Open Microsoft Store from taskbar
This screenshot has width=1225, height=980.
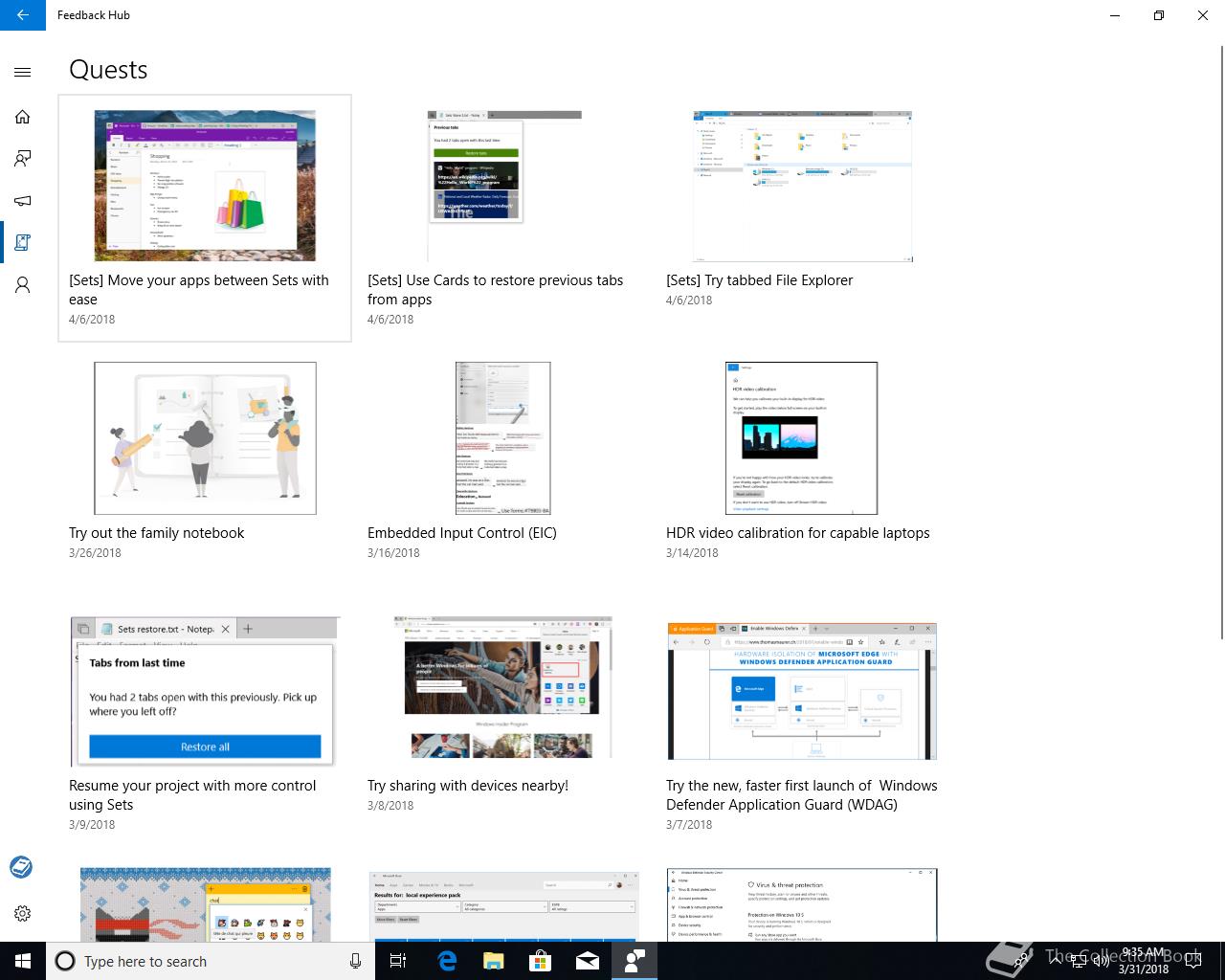(540, 961)
